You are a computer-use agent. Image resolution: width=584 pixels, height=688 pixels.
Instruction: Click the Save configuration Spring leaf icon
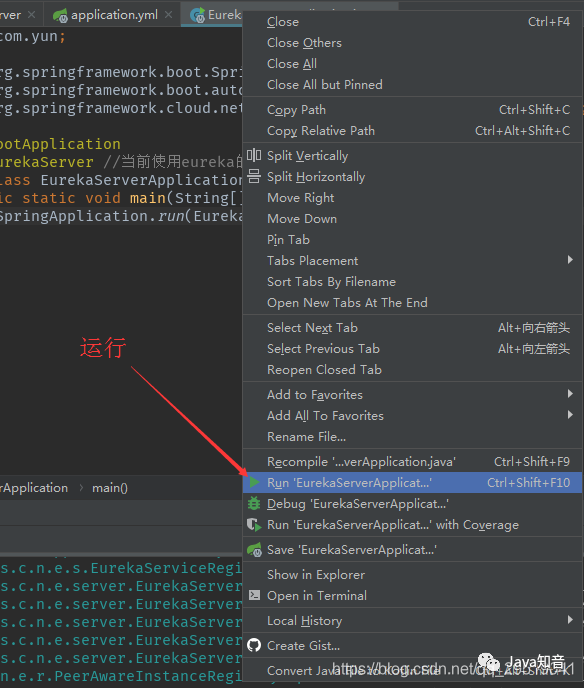[x=254, y=550]
